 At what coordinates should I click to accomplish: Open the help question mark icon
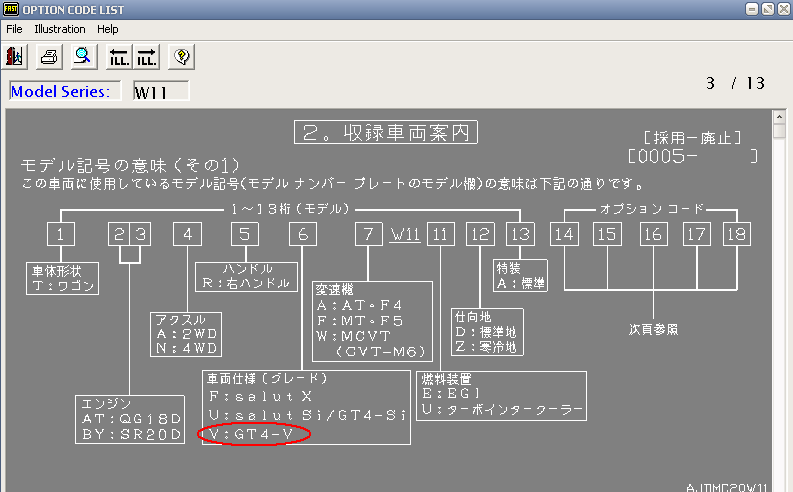click(x=180, y=55)
